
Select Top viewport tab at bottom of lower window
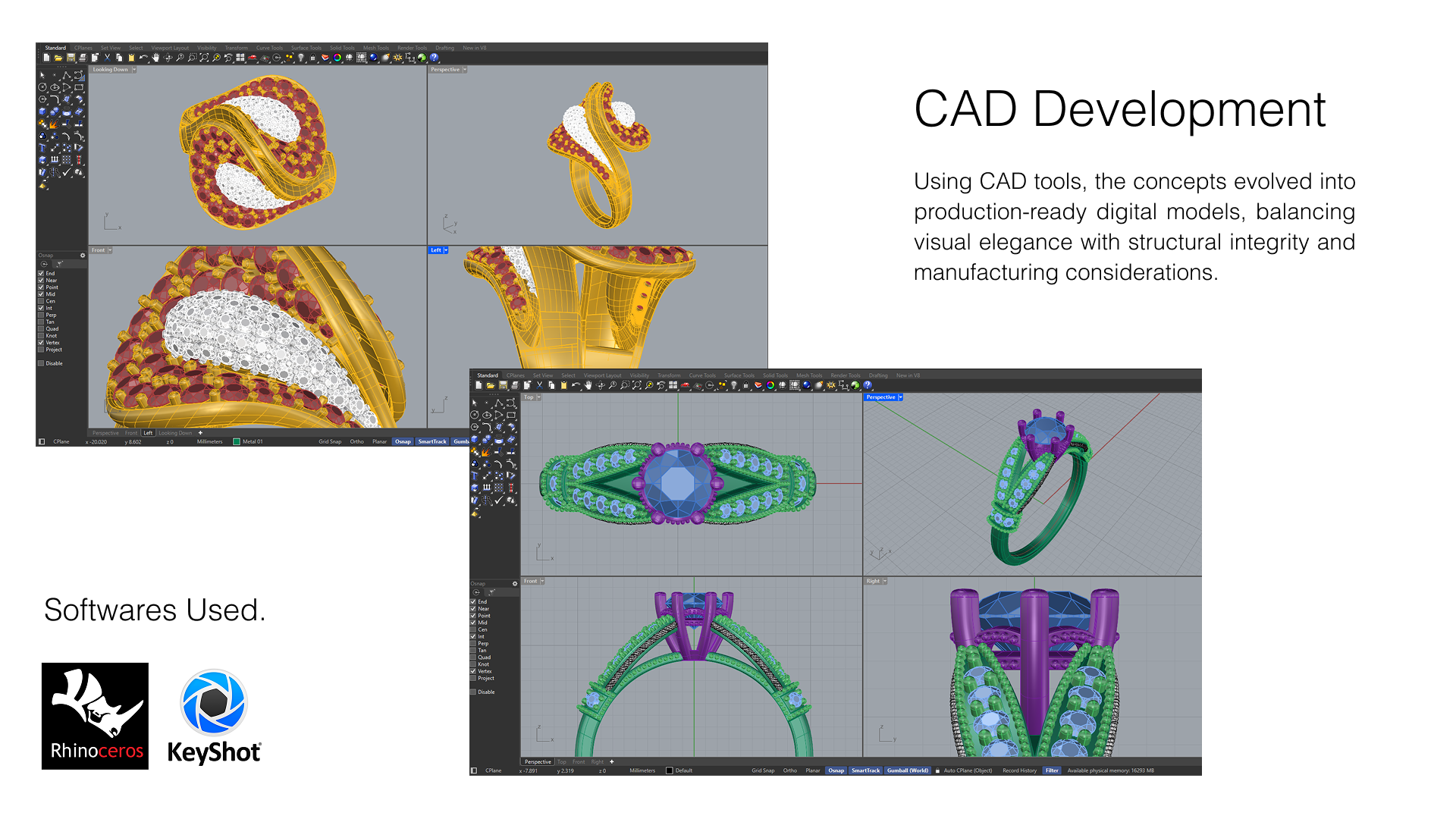click(x=561, y=761)
